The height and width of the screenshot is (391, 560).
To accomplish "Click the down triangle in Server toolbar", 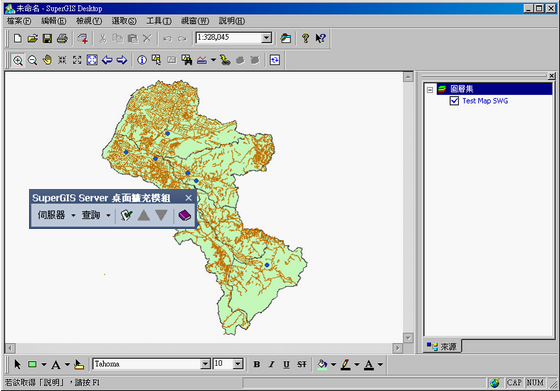I will coord(161,215).
